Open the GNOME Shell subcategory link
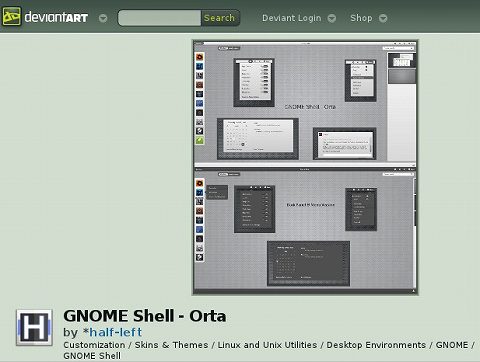This screenshot has width=480, height=362. [x=92, y=356]
